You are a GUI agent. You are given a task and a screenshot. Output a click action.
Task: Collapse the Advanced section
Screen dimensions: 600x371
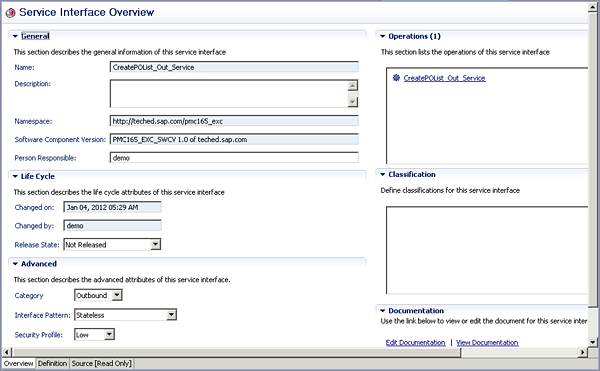coord(15,264)
